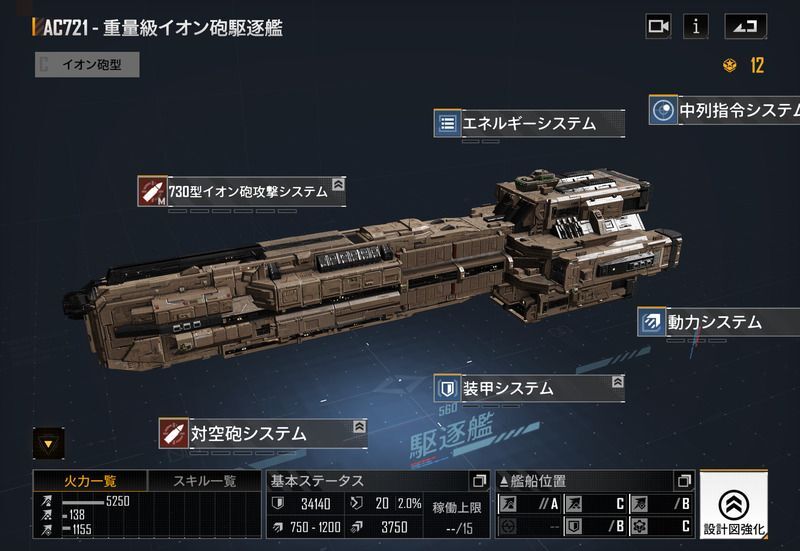The height and width of the screenshot is (551, 800).
Task: Select the 対空砲システム ammo icon
Action: pos(173,433)
